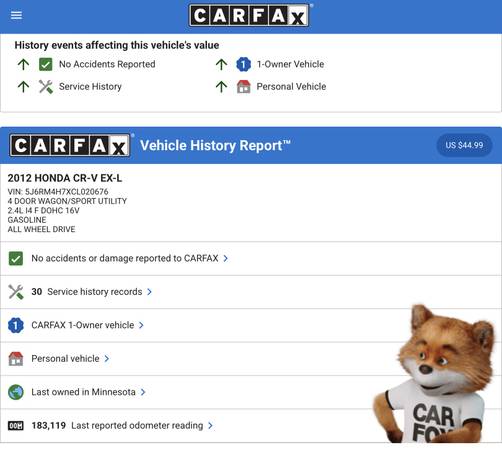Click the odometer icon beside 183,119
This screenshot has height=450, width=502.
pos(16,426)
